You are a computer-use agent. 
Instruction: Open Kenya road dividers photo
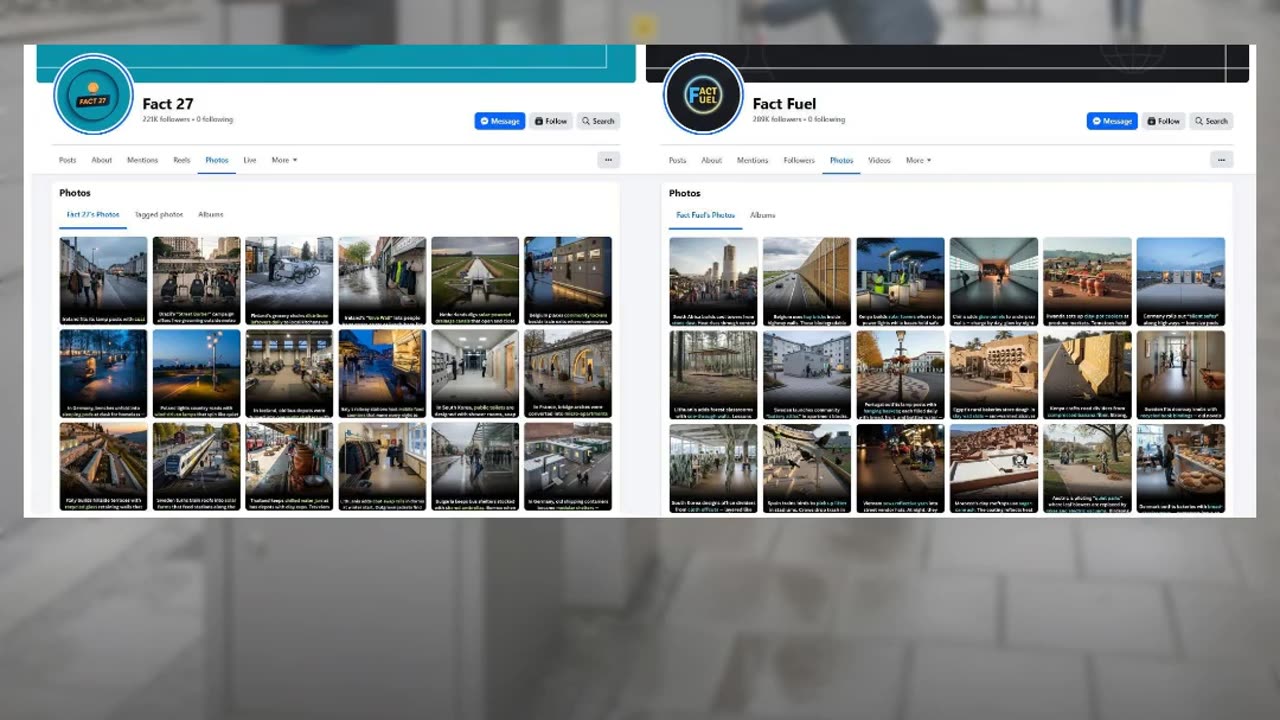click(1087, 375)
